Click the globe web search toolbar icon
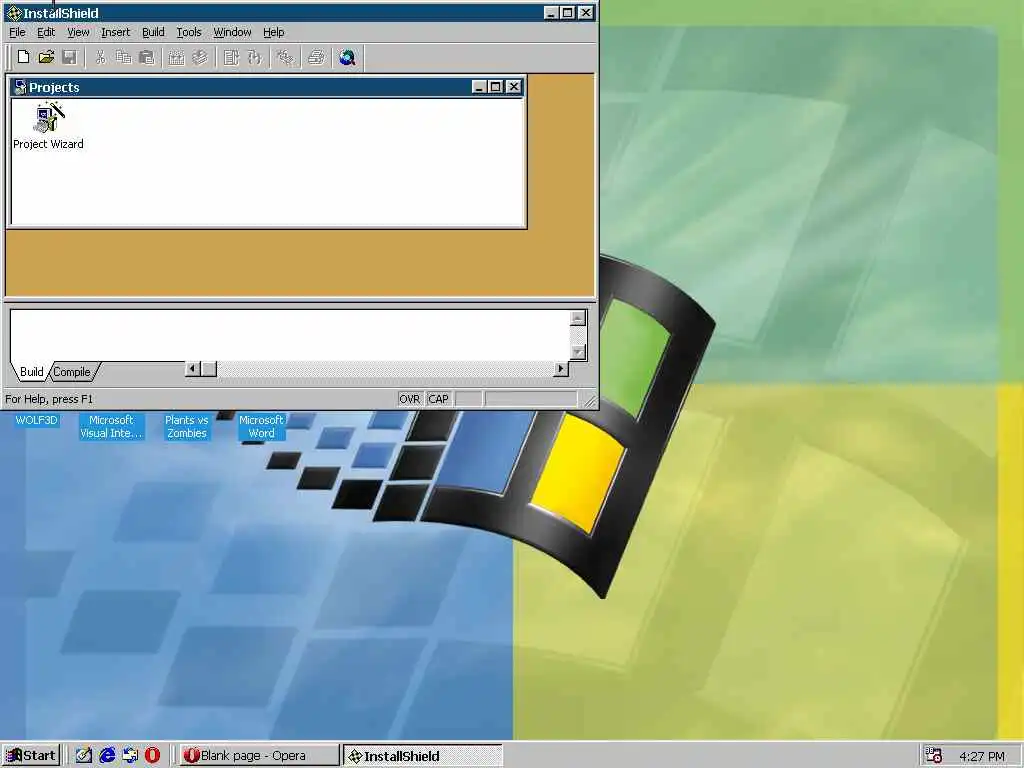Screen dimensions: 1024x768 pos(347,57)
